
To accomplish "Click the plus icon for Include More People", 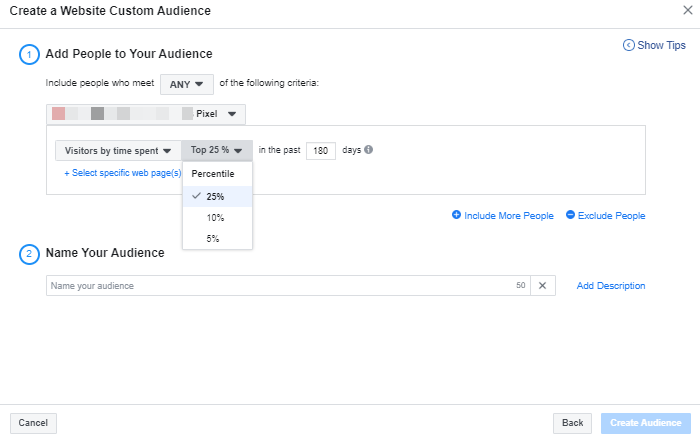I will tap(457, 215).
